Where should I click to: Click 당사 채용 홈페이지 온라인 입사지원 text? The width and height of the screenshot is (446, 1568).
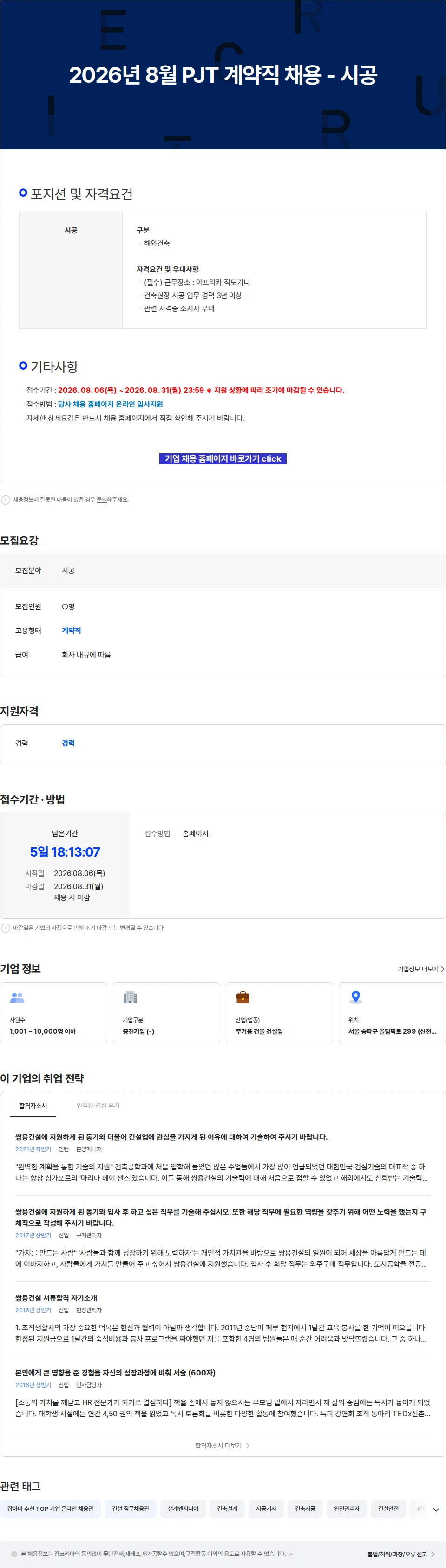[x=110, y=404]
